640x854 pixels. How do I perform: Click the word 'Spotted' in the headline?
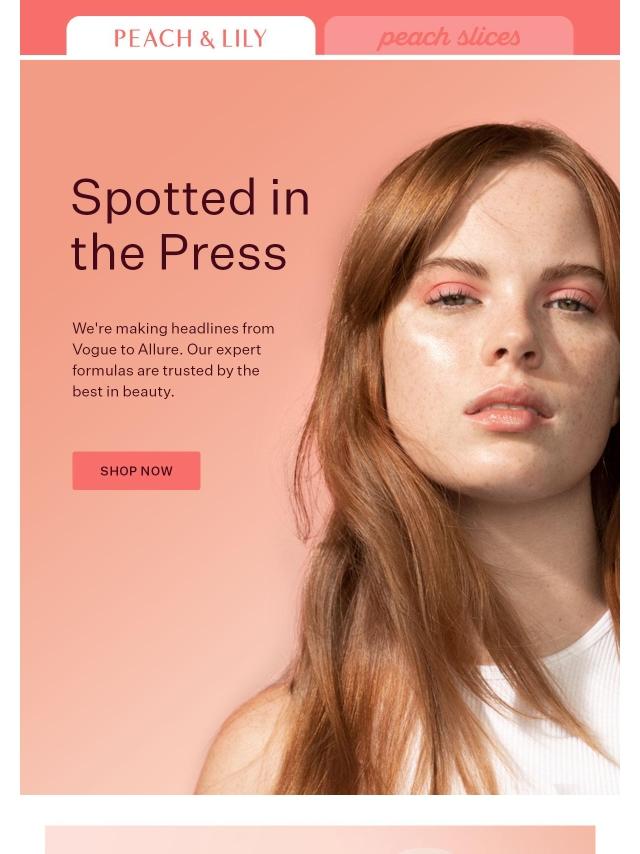[163, 198]
